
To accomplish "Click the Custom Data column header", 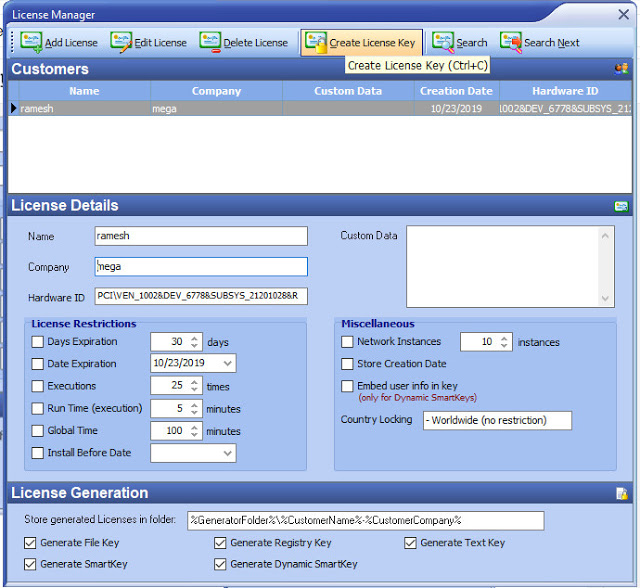I will [x=348, y=91].
